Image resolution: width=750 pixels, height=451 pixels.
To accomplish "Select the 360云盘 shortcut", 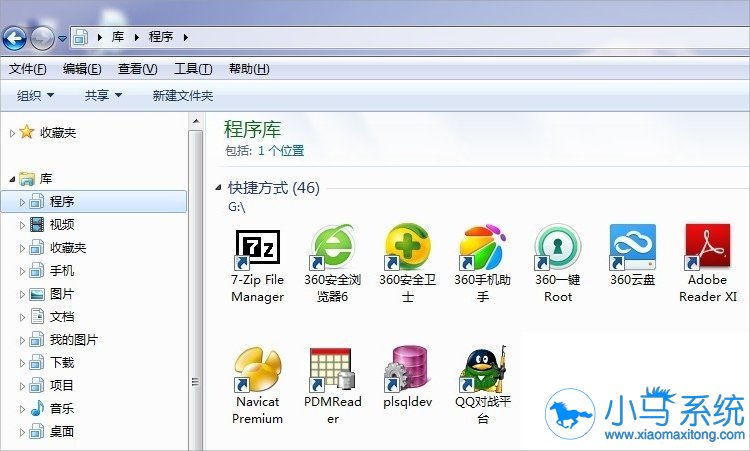I will (632, 256).
